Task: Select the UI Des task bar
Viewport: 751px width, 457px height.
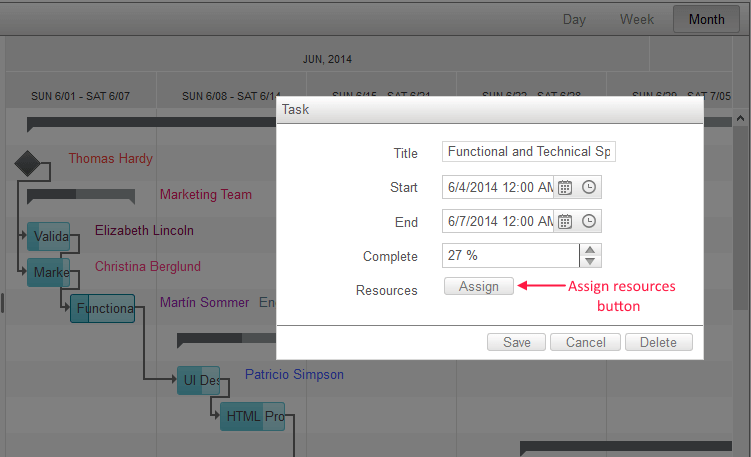Action: [x=198, y=380]
